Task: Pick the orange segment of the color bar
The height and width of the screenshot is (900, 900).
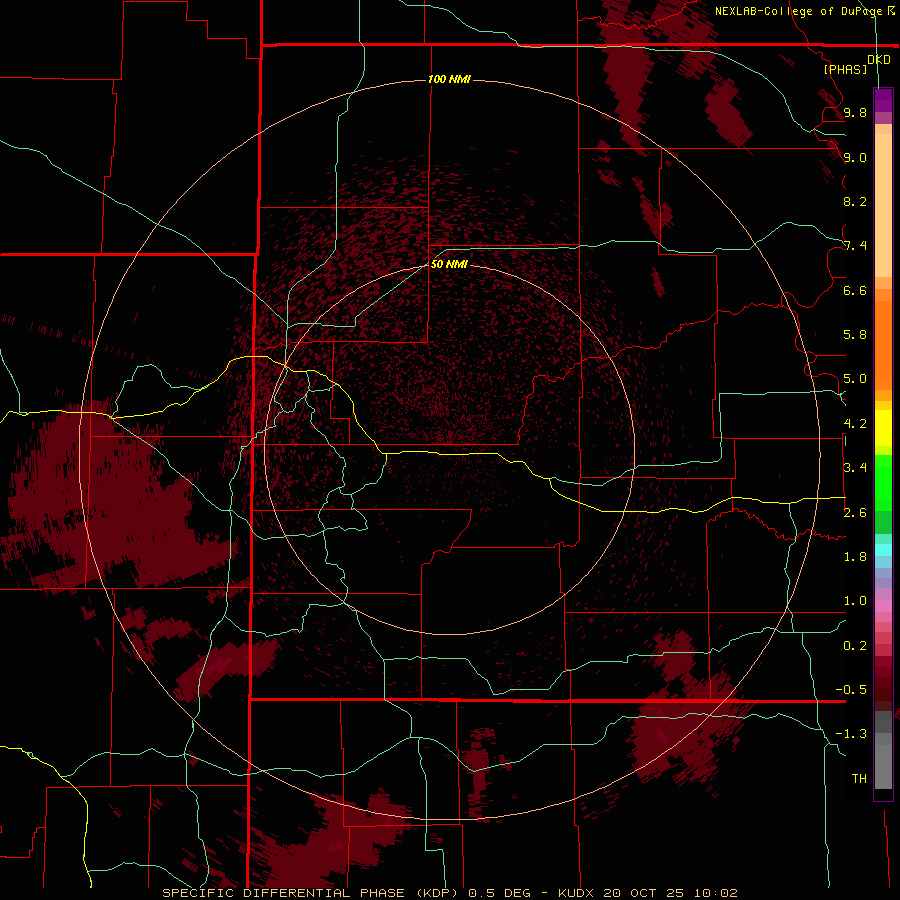Action: click(883, 344)
